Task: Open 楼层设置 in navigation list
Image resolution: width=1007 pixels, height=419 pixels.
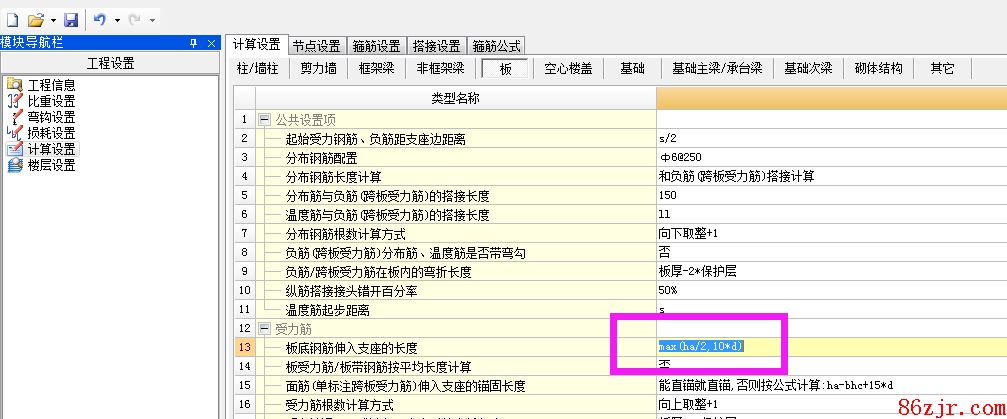Action: click(x=50, y=165)
